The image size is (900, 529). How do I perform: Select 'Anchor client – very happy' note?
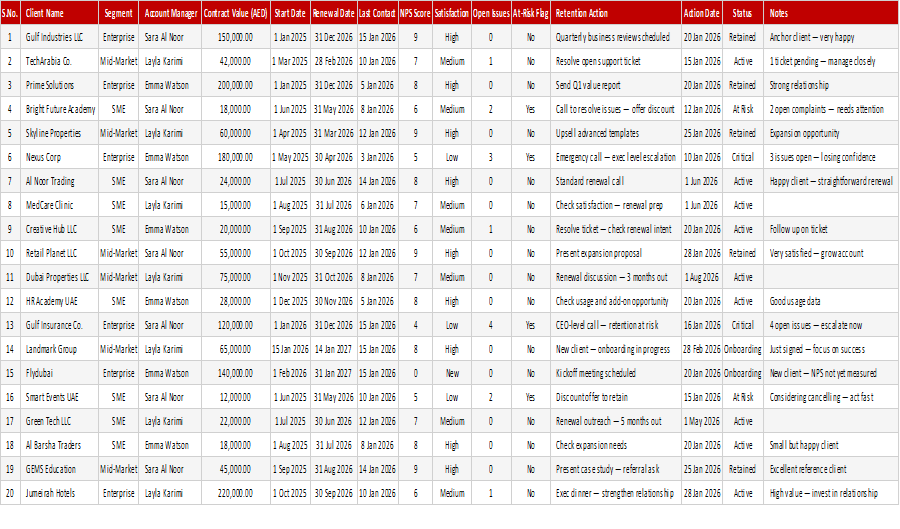click(831, 37)
